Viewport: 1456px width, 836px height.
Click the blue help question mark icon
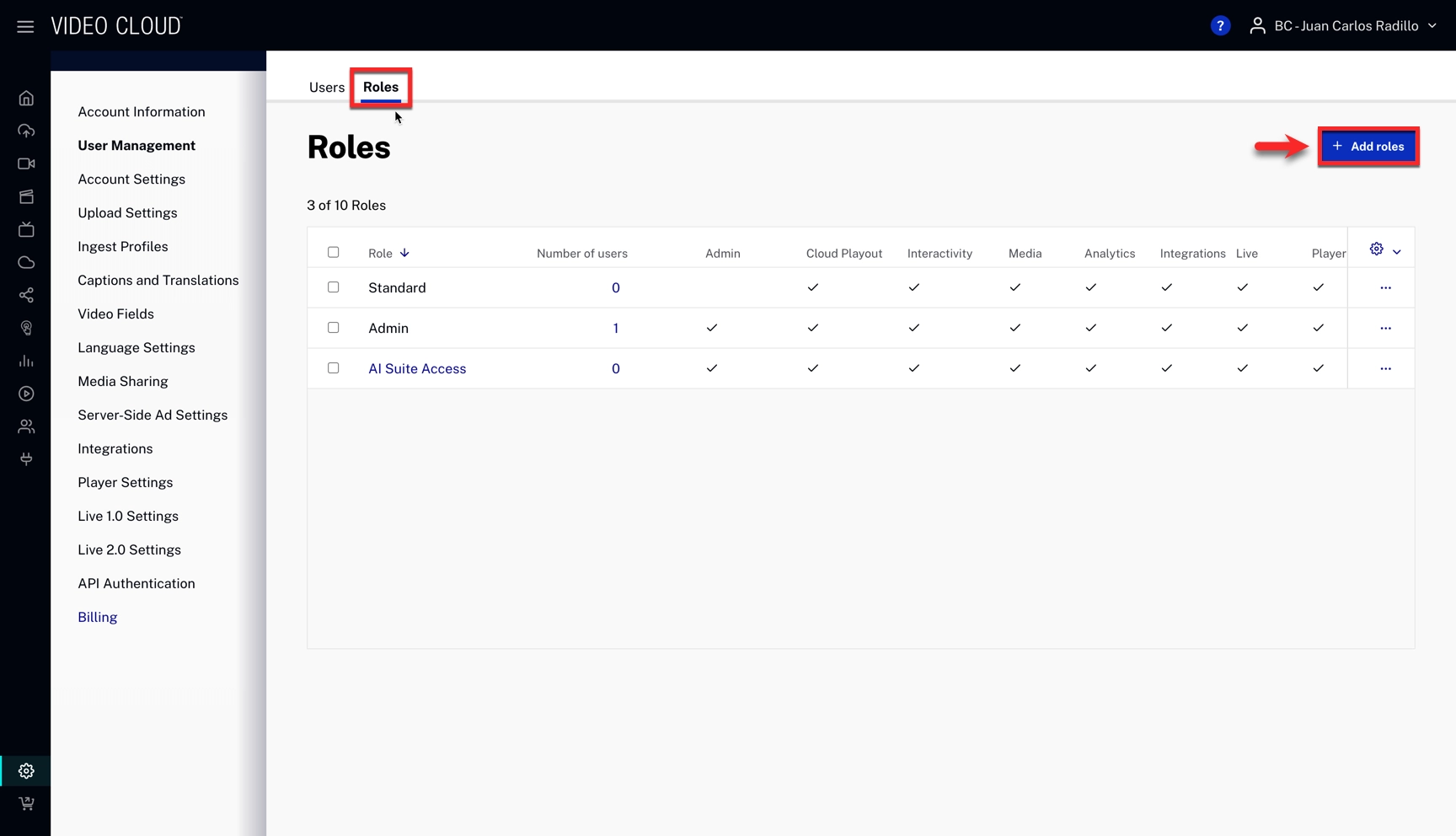[x=1219, y=26]
